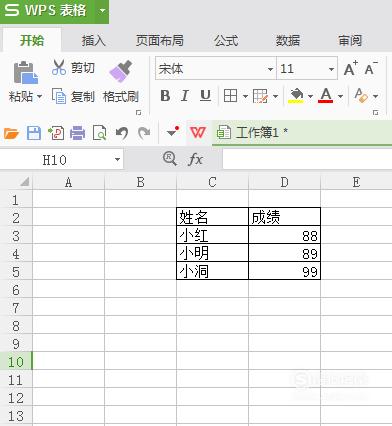
Task: Expand the borders dropdown arrow
Action: click(x=245, y=96)
